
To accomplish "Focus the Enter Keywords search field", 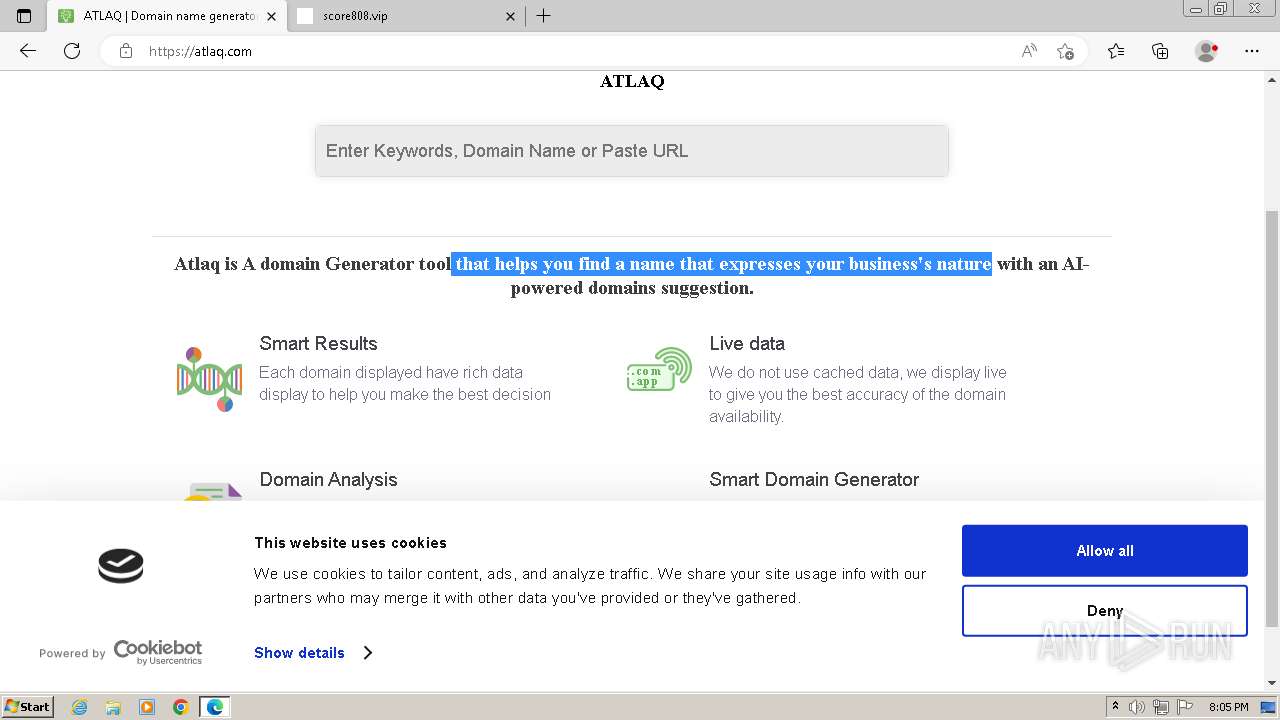I will [x=632, y=151].
